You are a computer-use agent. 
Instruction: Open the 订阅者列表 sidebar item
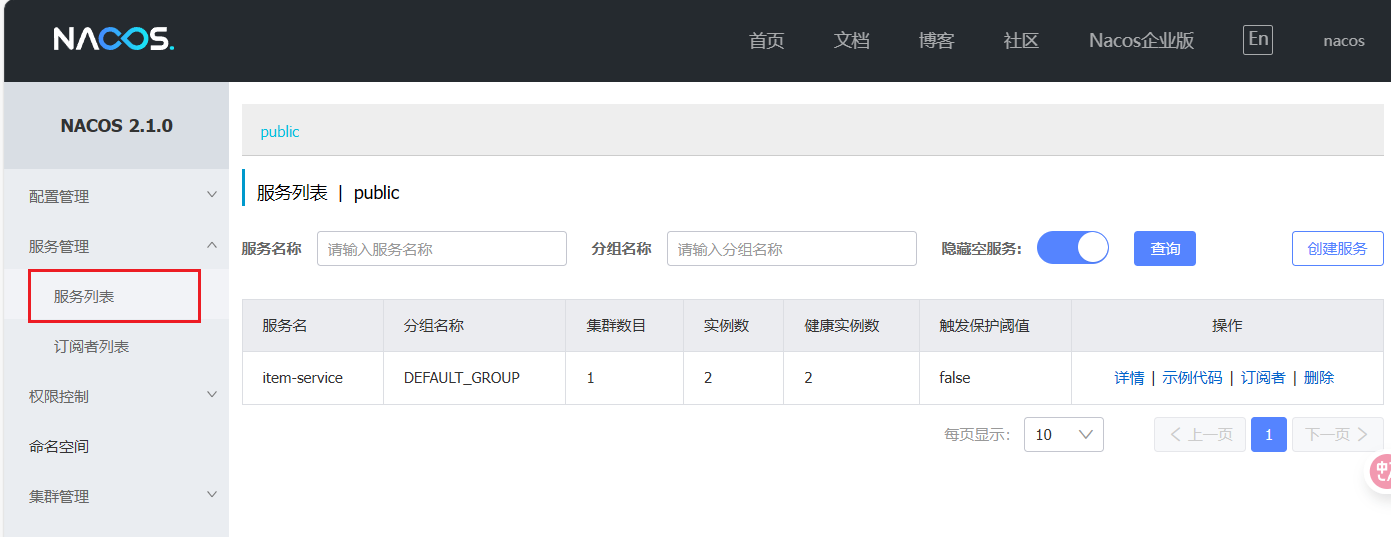coord(91,347)
